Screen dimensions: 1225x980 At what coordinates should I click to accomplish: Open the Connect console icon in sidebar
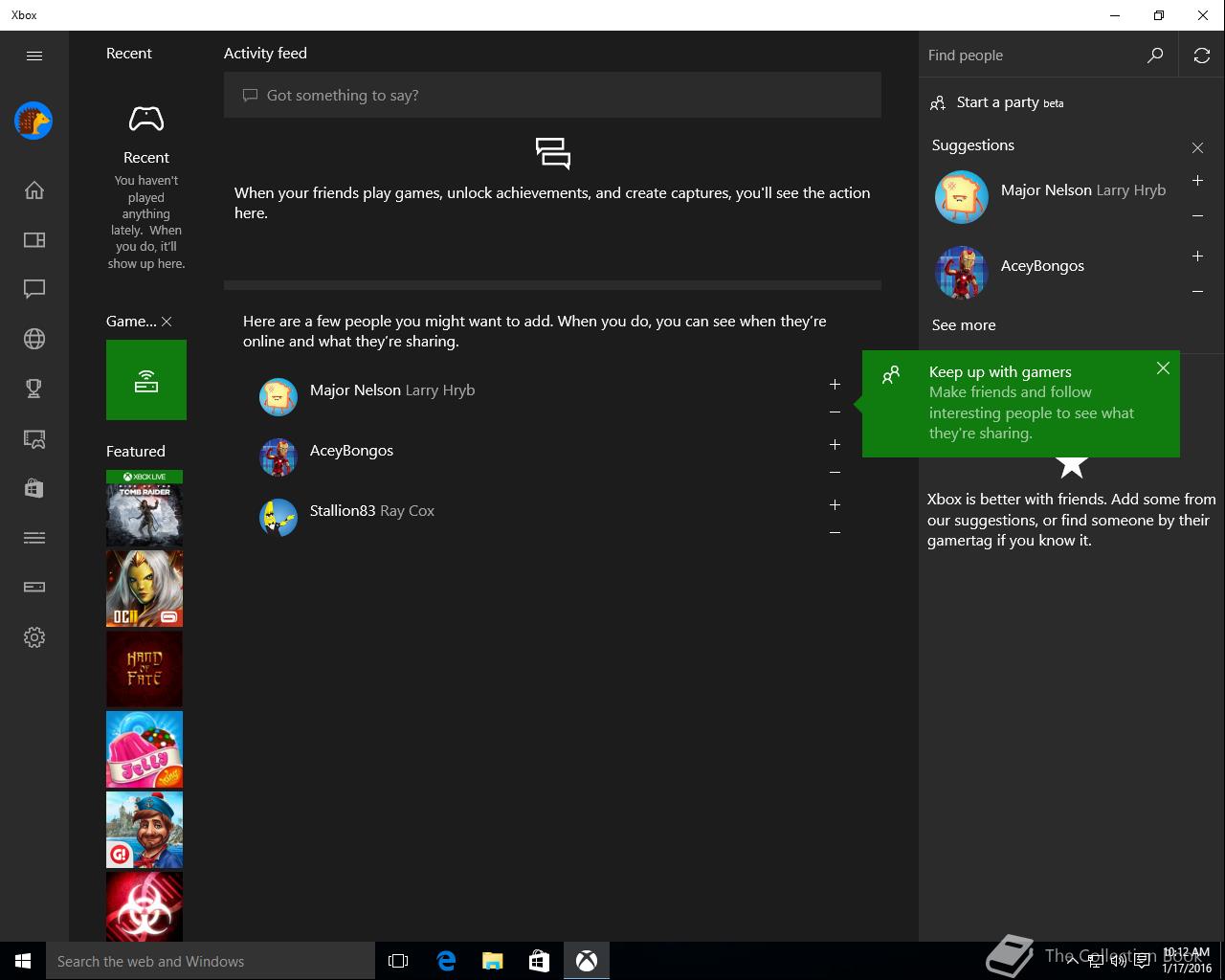pyautogui.click(x=34, y=588)
